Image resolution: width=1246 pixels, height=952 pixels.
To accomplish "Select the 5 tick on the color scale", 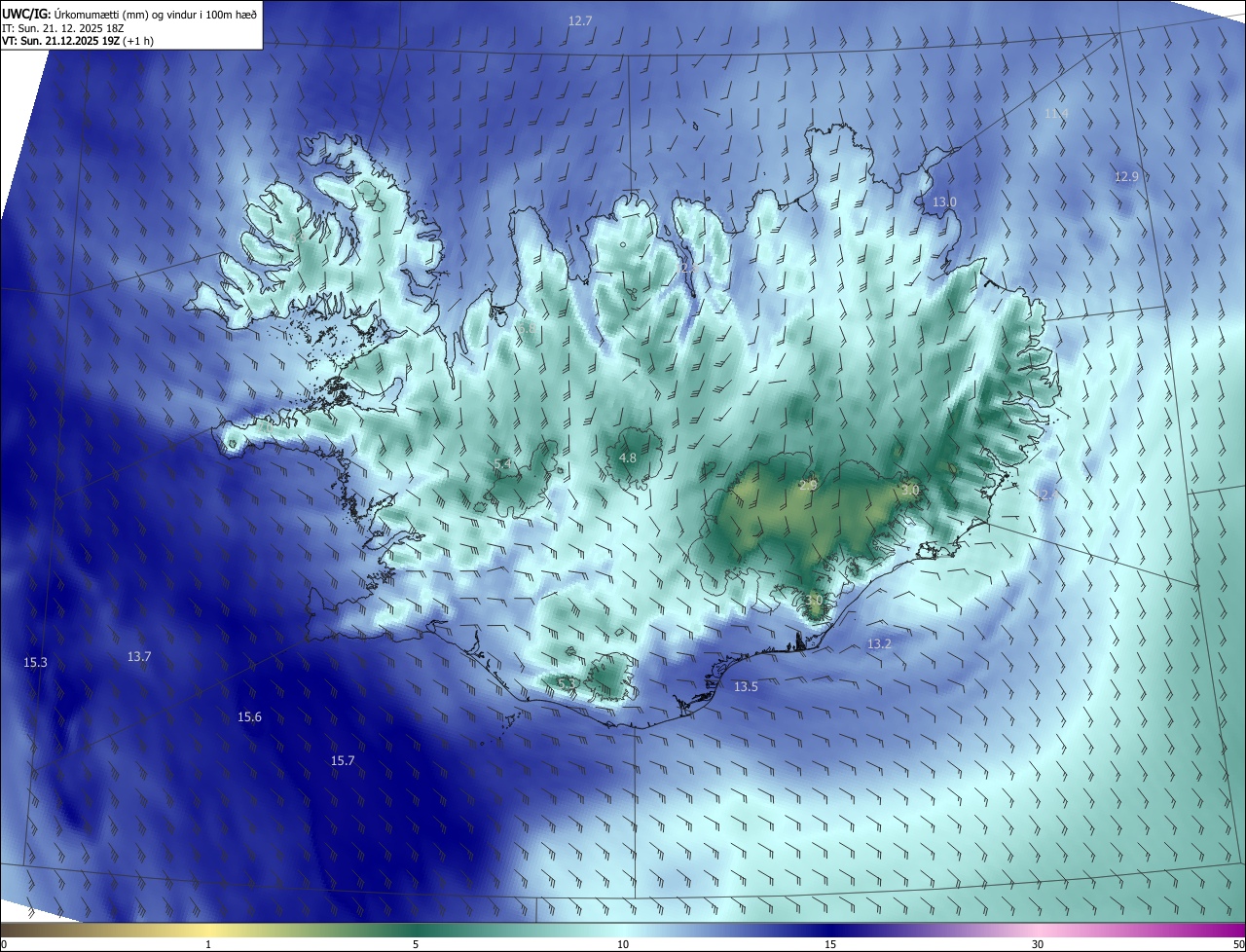I will pyautogui.click(x=416, y=944).
